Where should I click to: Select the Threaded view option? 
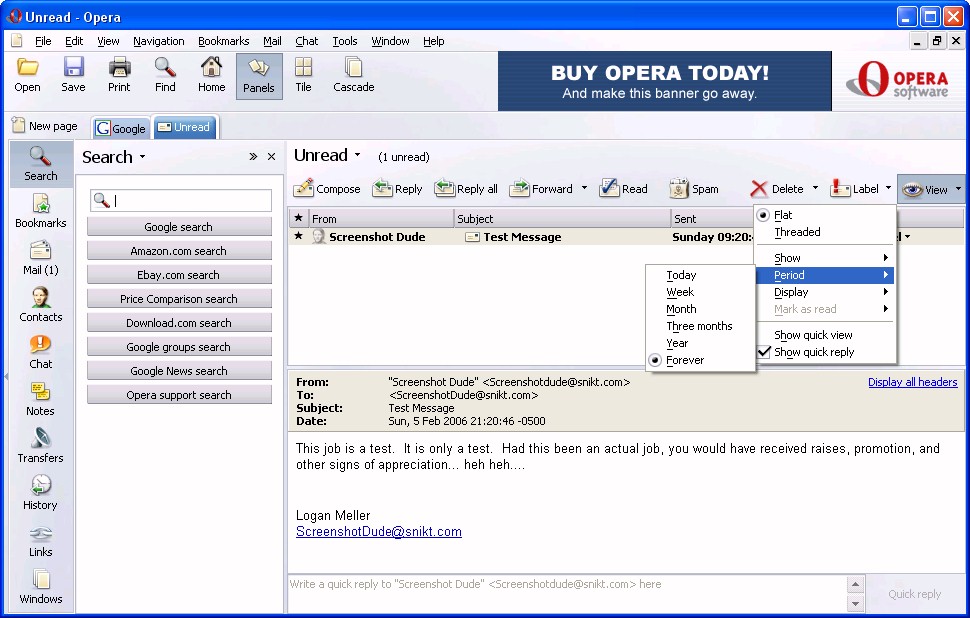(x=797, y=232)
